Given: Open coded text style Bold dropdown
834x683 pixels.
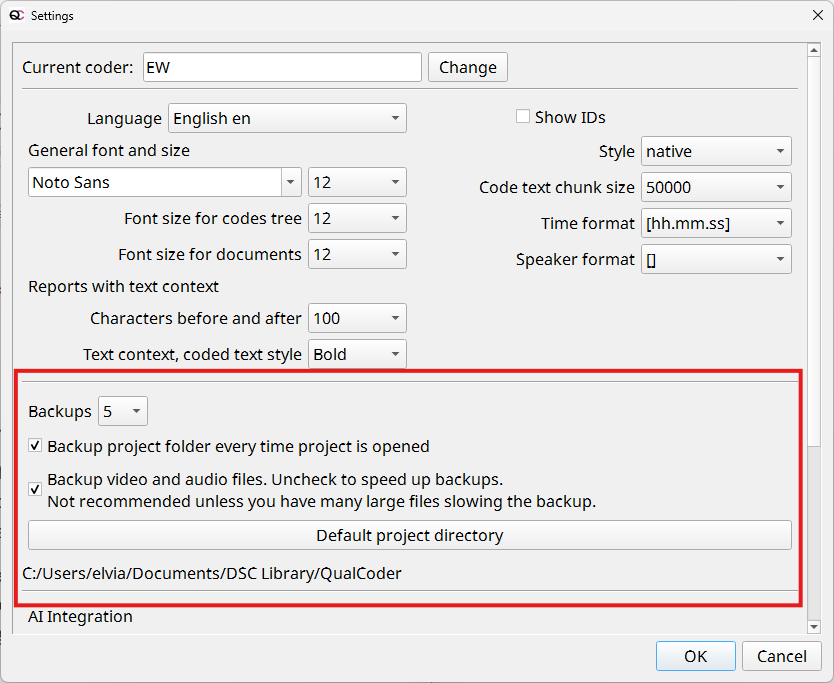Looking at the screenshot, I should coord(357,354).
